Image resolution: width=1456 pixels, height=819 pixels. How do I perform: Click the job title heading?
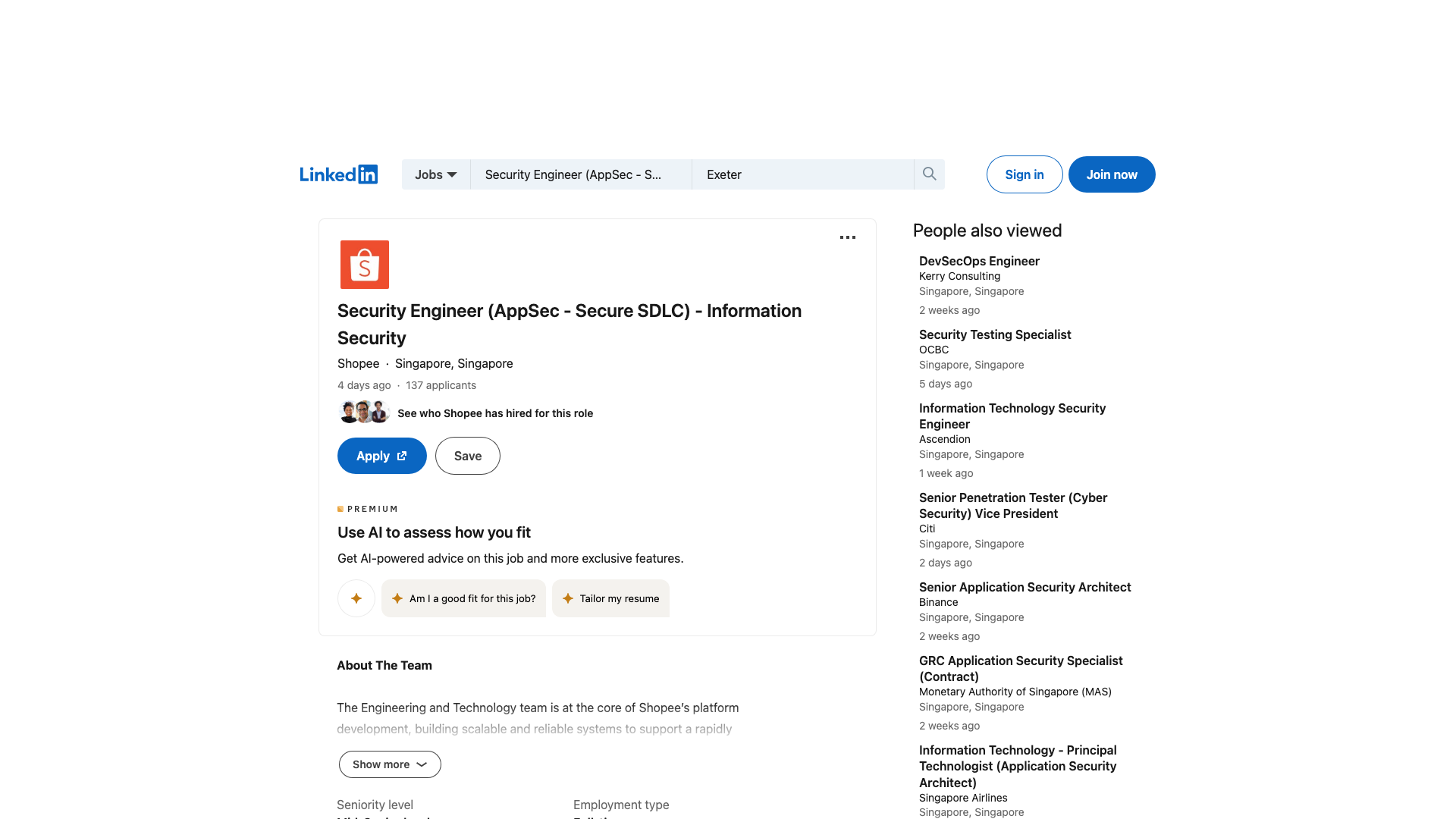point(570,325)
